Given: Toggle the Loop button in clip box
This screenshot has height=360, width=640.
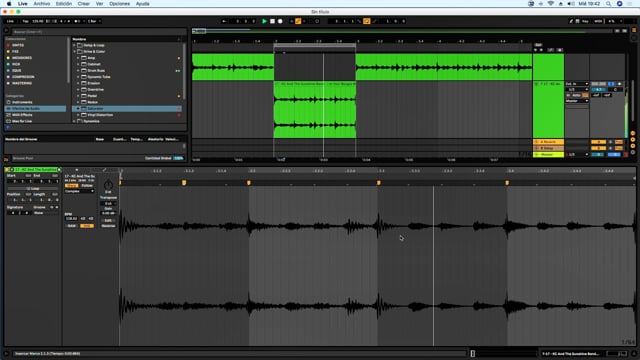Looking at the screenshot, I should pyautogui.click(x=33, y=189).
